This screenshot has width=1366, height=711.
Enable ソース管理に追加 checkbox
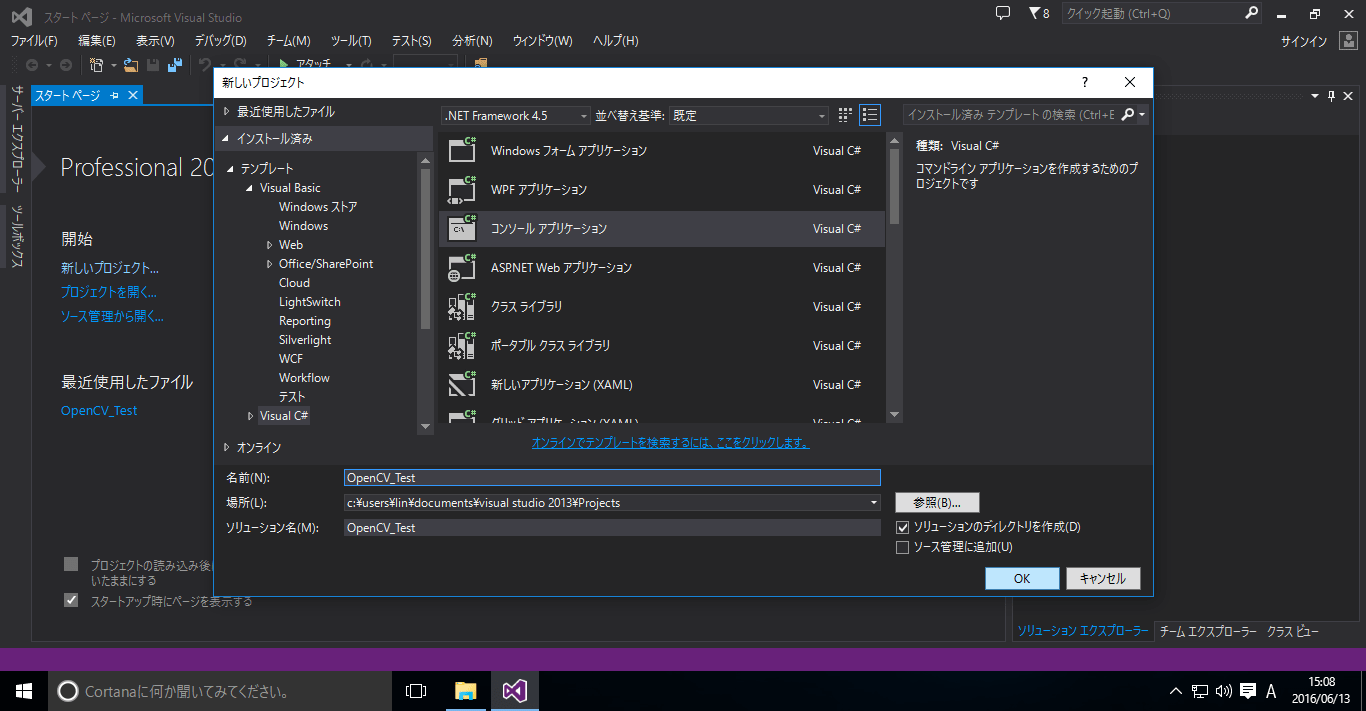[903, 547]
